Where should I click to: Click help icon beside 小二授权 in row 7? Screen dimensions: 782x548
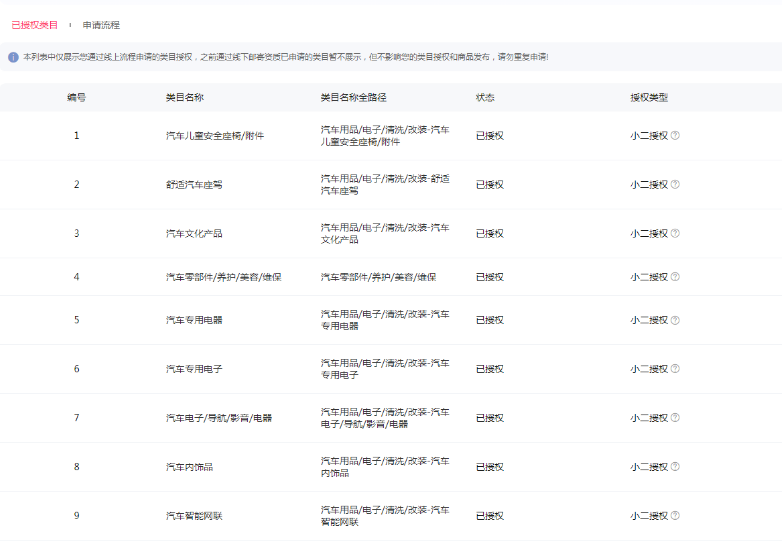click(675, 418)
